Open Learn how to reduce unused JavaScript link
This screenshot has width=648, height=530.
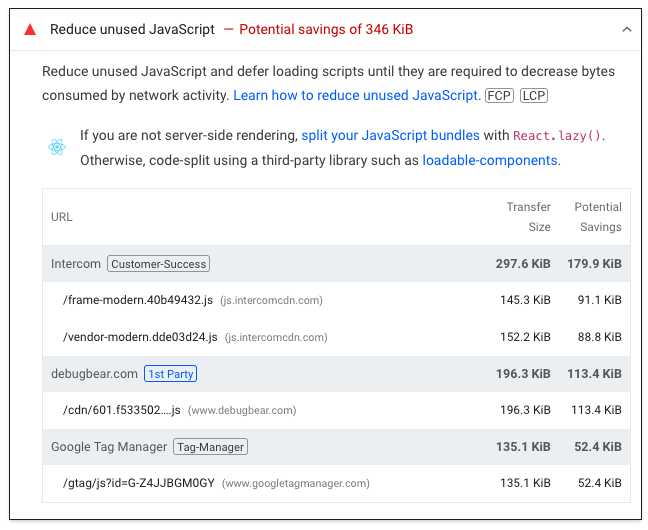[355, 95]
